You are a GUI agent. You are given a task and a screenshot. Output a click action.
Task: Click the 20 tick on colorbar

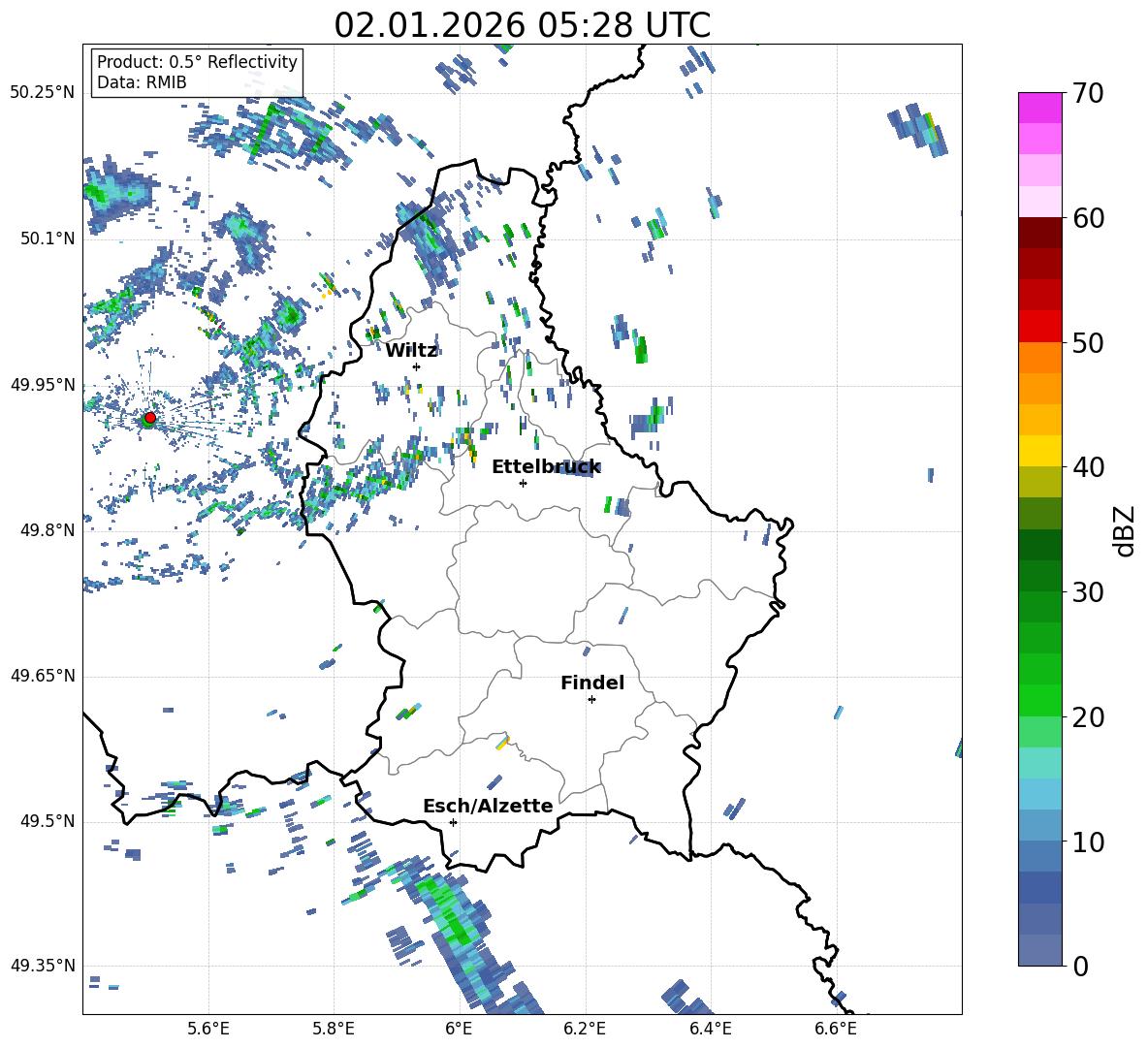coord(1088,716)
